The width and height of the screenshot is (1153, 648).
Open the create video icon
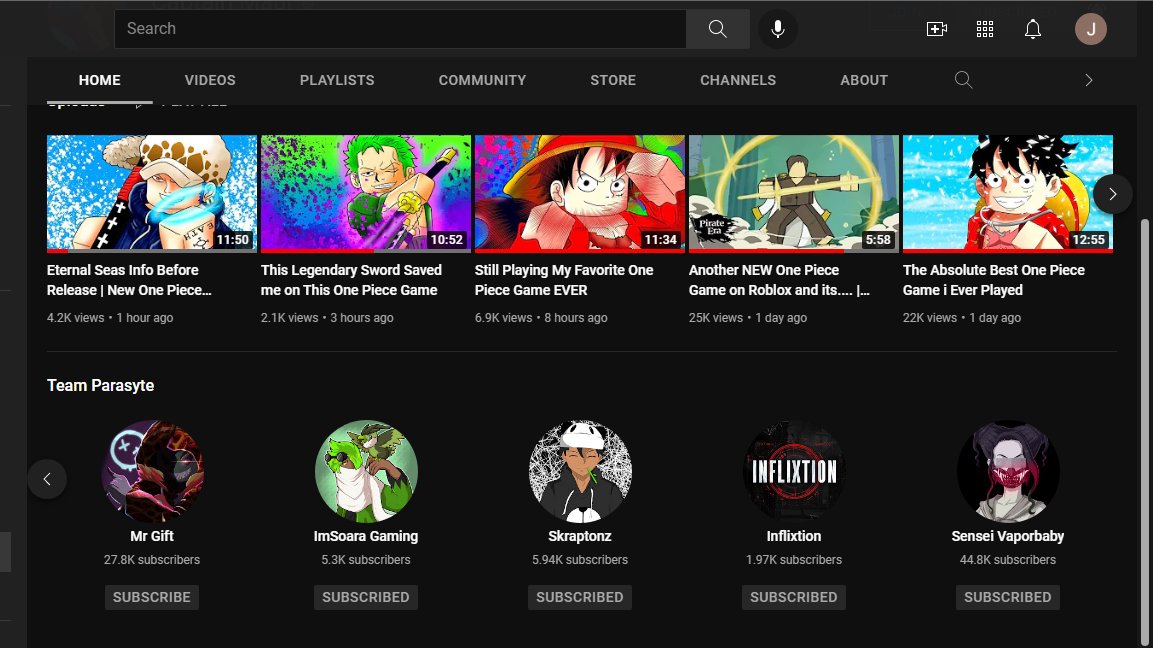click(936, 29)
